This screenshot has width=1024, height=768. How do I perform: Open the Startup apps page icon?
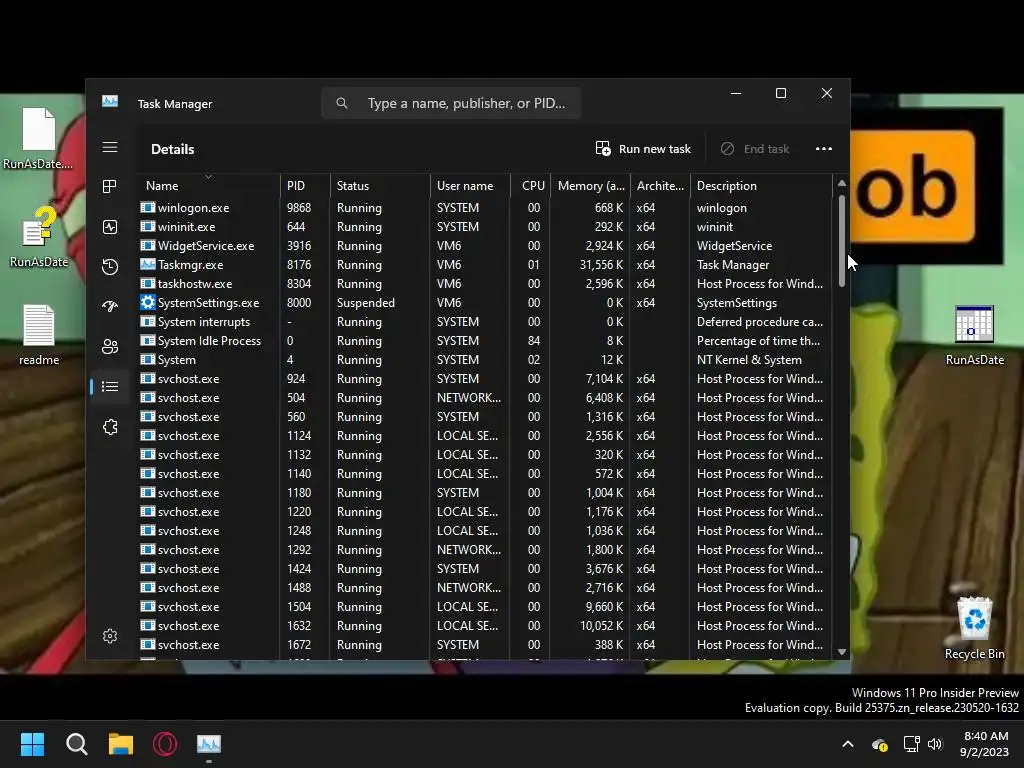110,306
